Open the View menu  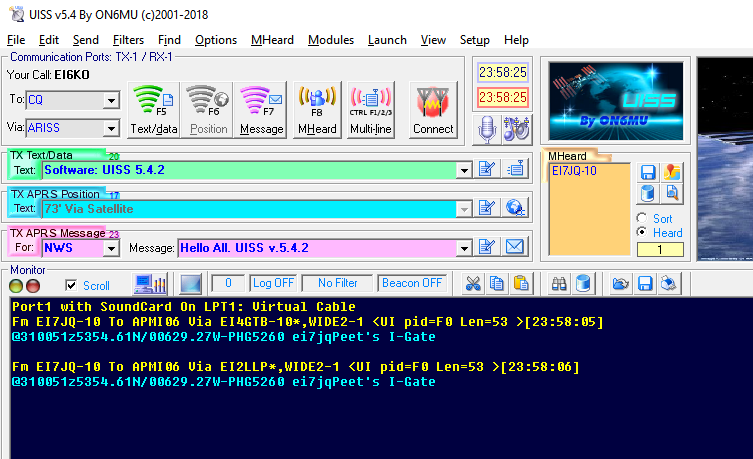point(433,40)
